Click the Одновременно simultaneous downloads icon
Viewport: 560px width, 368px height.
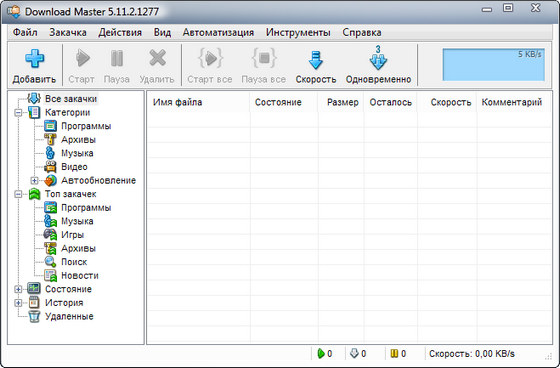[378, 58]
